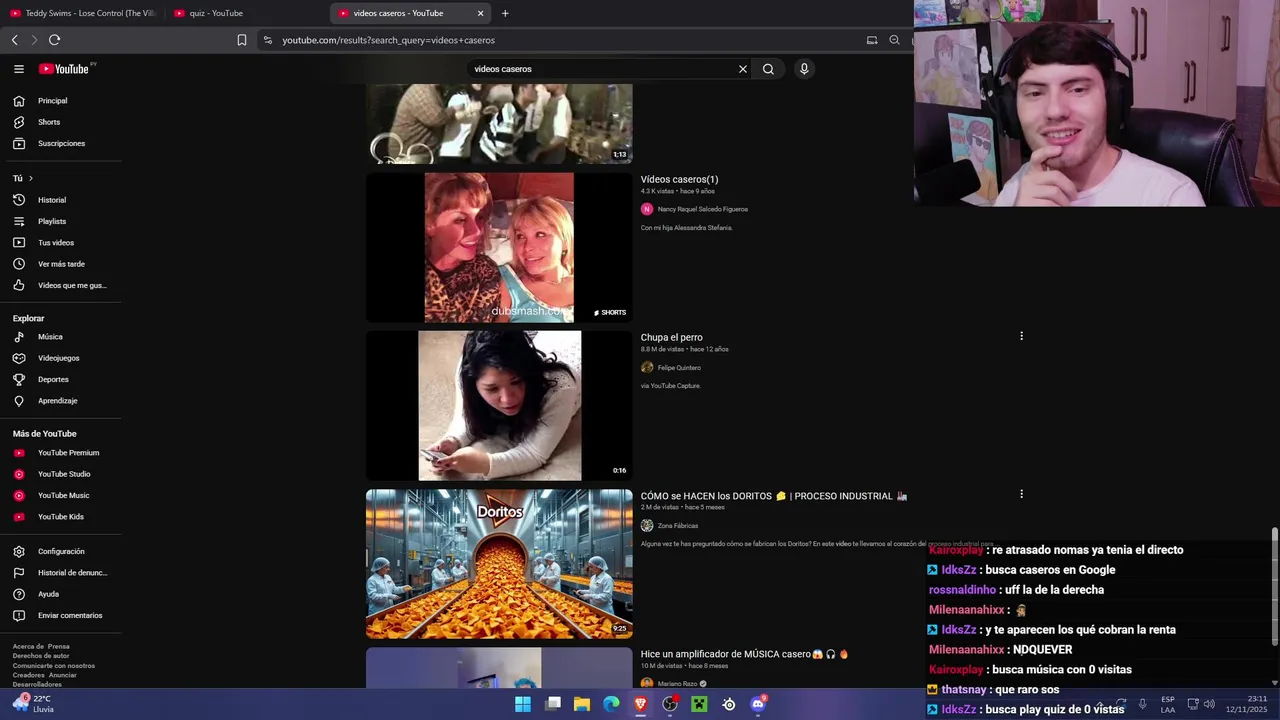Click the magnifier search button
The width and height of the screenshot is (1280, 720).
click(x=768, y=69)
